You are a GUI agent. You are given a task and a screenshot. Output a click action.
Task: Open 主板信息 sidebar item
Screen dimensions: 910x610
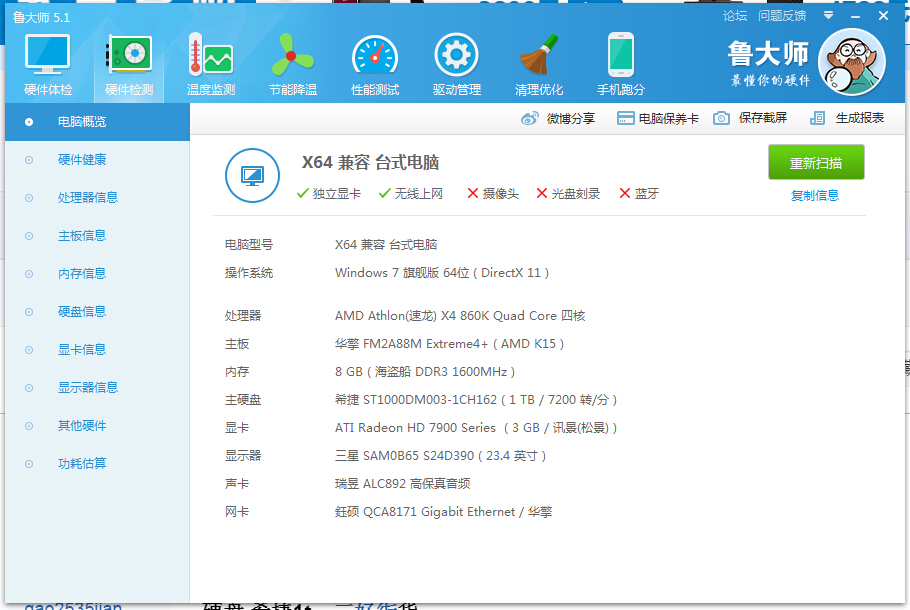coord(82,236)
